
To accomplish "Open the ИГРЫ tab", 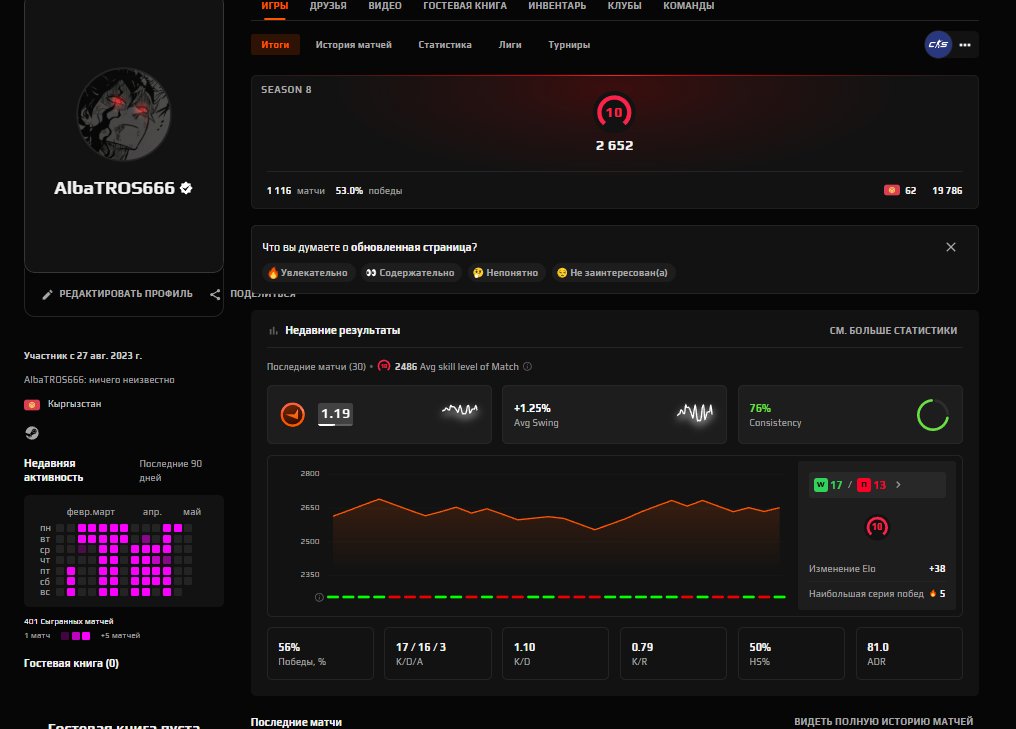I will click(x=275, y=6).
